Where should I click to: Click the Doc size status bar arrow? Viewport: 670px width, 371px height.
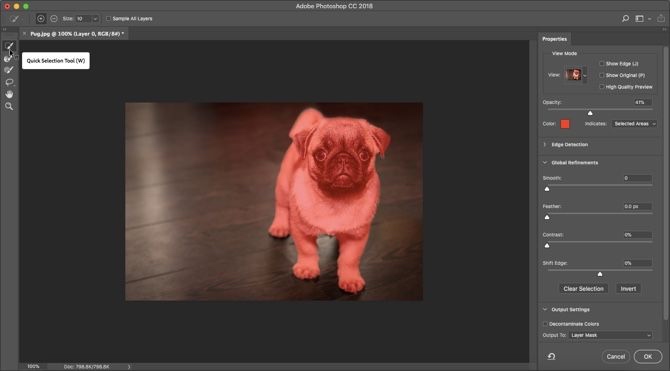coord(129,367)
